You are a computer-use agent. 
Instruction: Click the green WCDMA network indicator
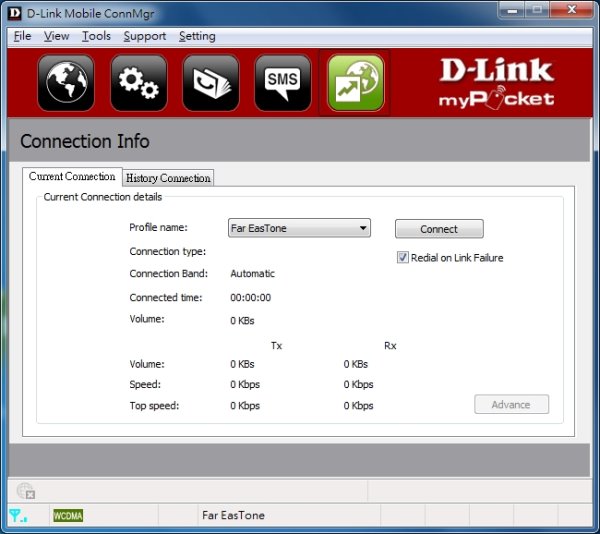(68, 516)
